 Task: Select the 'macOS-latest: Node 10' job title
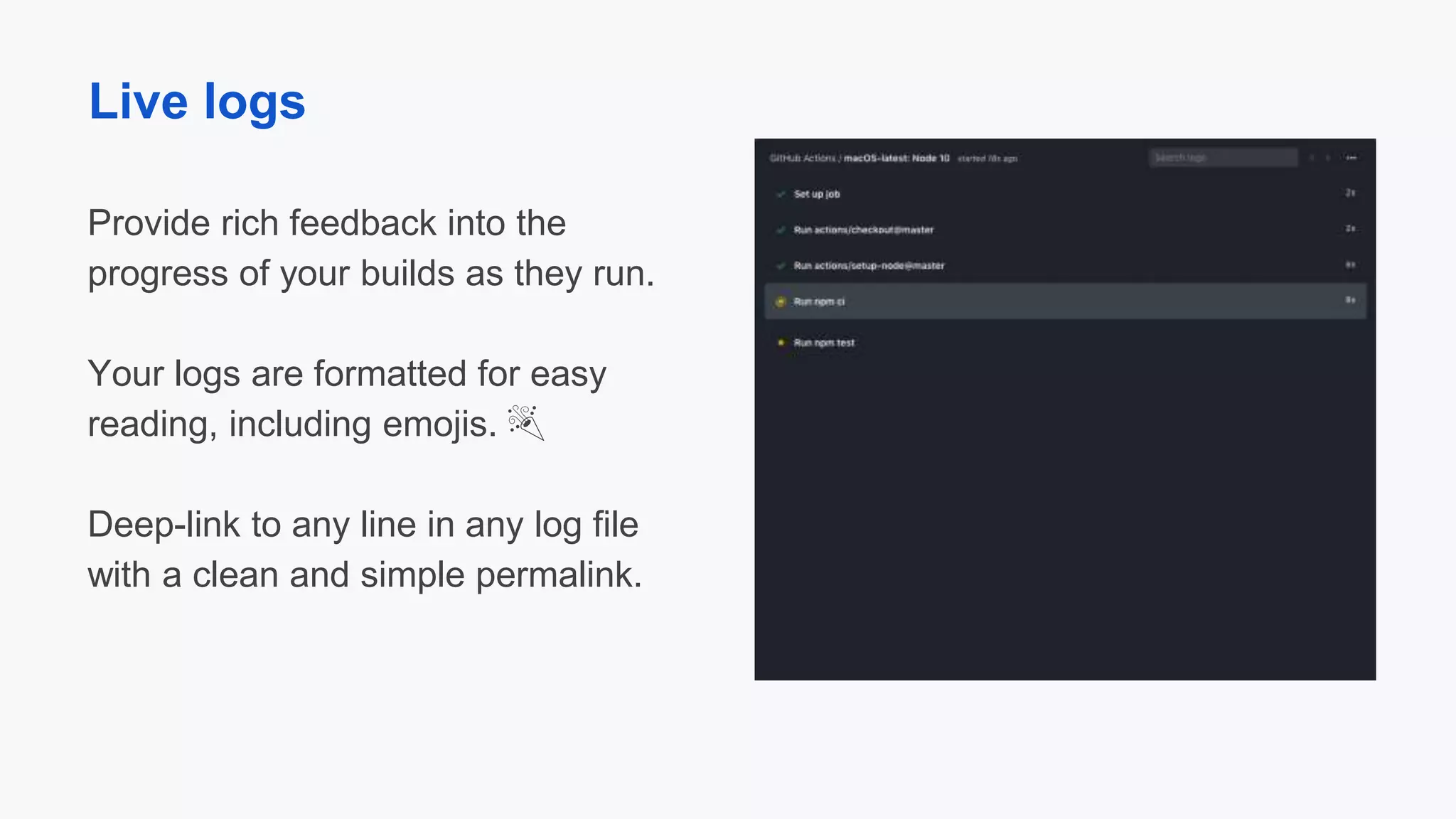coord(896,158)
